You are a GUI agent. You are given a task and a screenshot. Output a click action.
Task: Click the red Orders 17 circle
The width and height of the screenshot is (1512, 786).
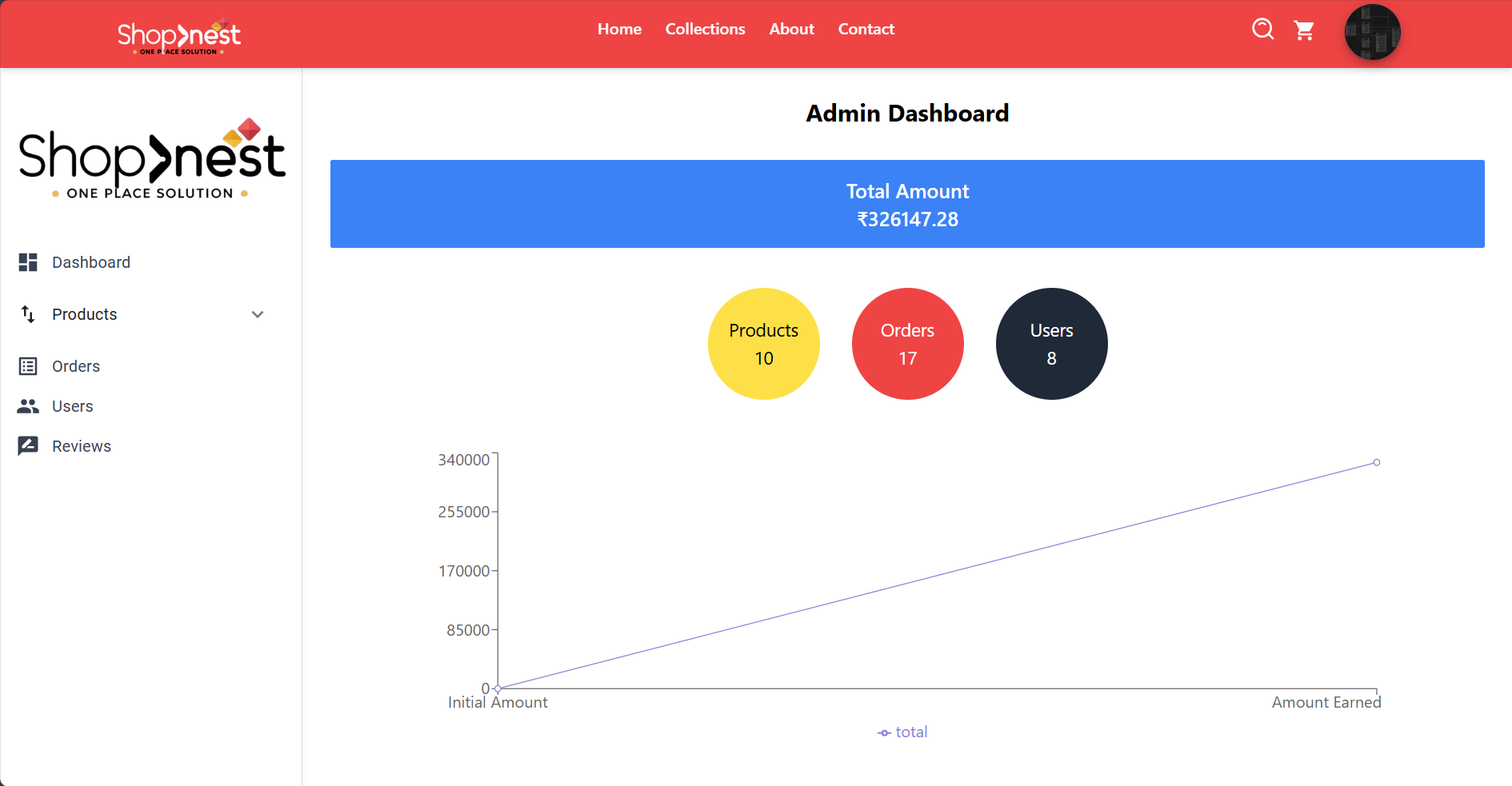tap(907, 344)
